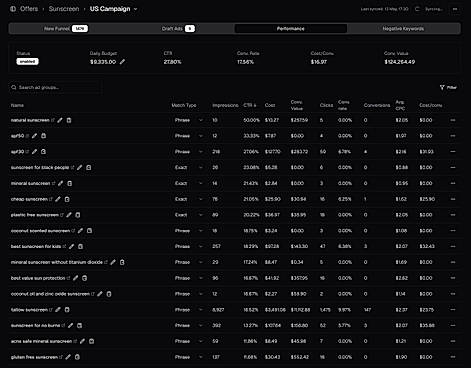Switch to the New Funnel tab
The height and width of the screenshot is (368, 471).
[x=66, y=29]
